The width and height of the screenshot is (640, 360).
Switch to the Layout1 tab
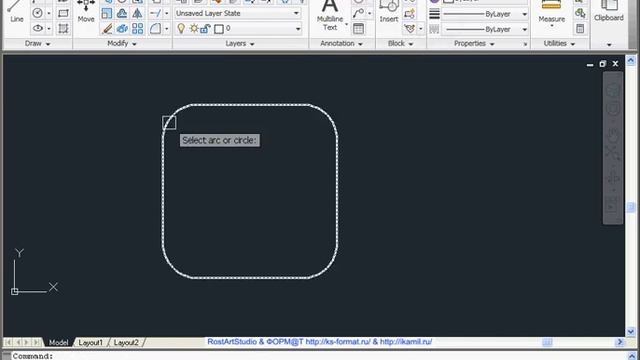pos(91,342)
